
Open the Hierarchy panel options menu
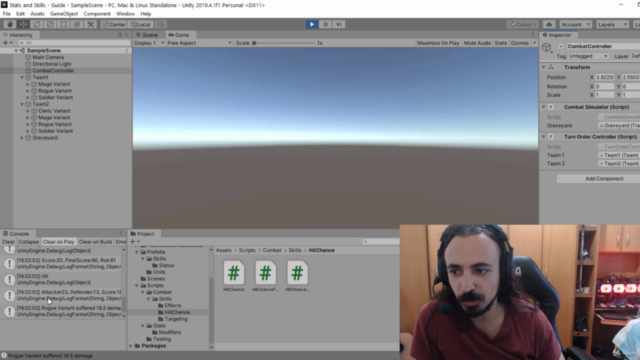coord(127,35)
